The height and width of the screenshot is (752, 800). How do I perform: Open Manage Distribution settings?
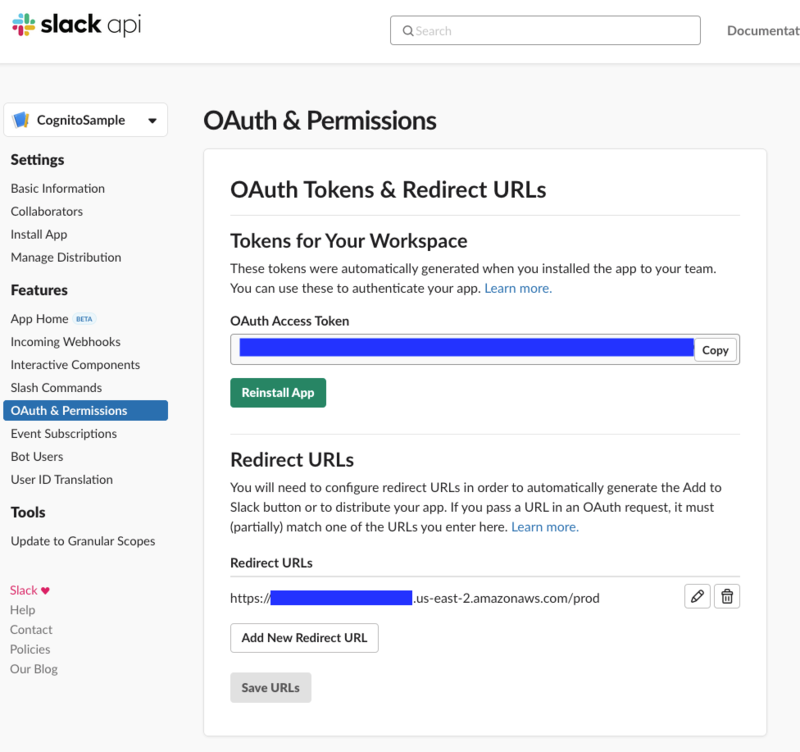point(66,257)
